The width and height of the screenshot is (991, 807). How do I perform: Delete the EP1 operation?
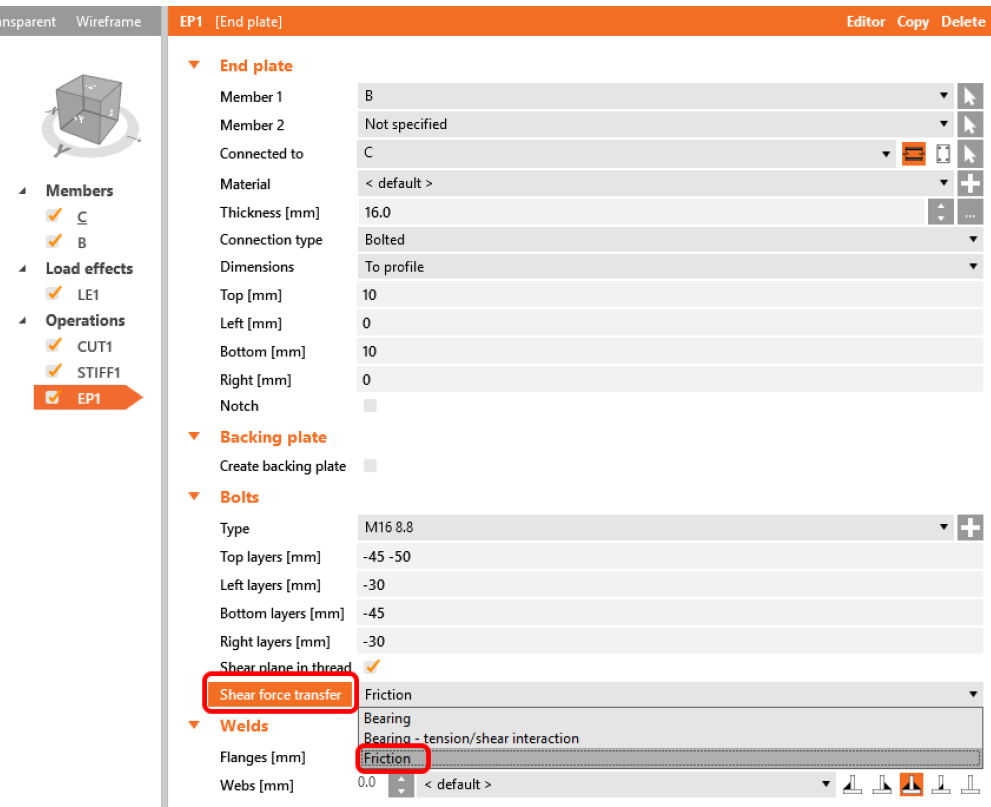[x=962, y=21]
